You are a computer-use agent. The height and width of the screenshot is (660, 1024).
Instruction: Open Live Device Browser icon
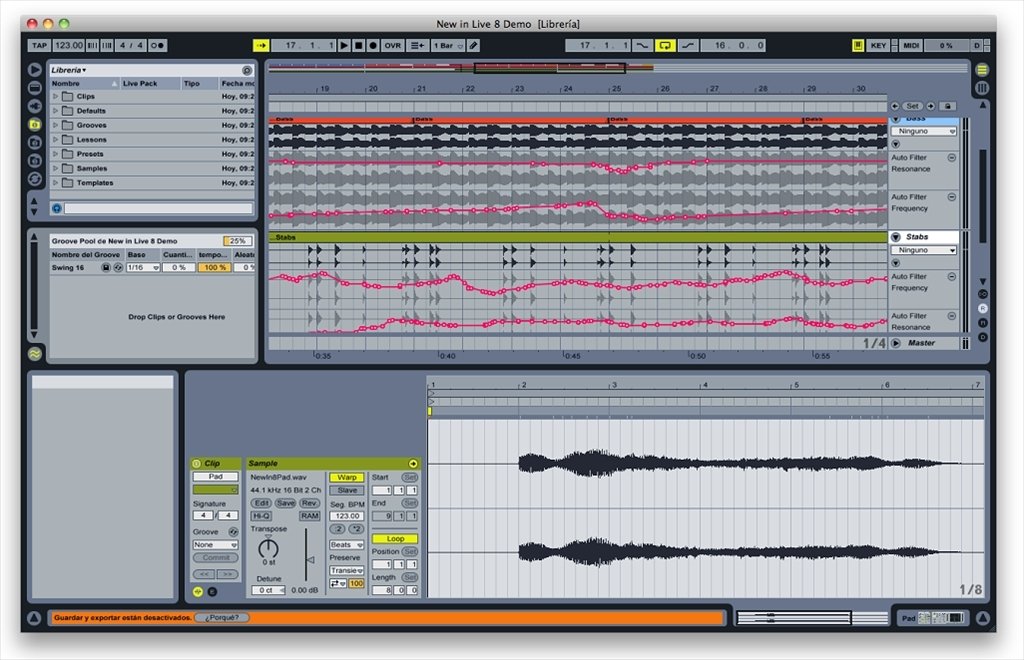[35, 87]
